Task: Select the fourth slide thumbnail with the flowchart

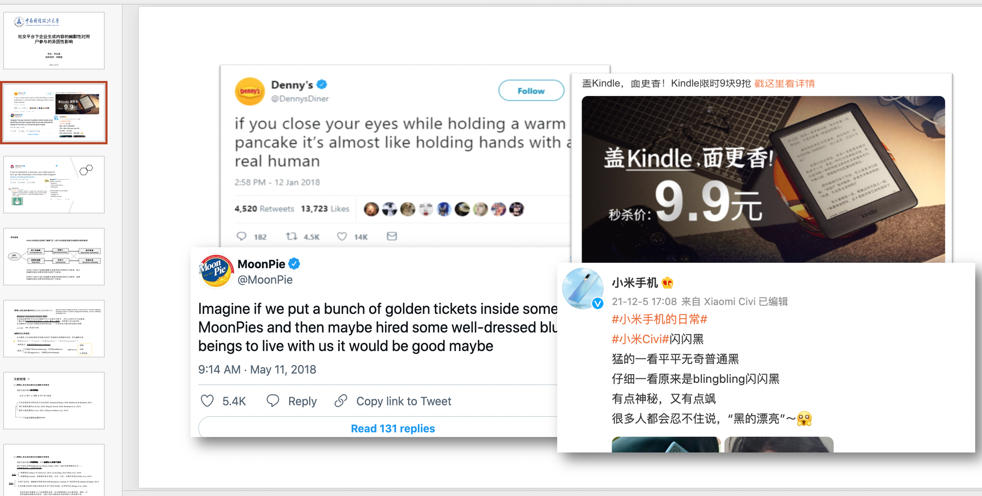Action: pyautogui.click(x=54, y=257)
